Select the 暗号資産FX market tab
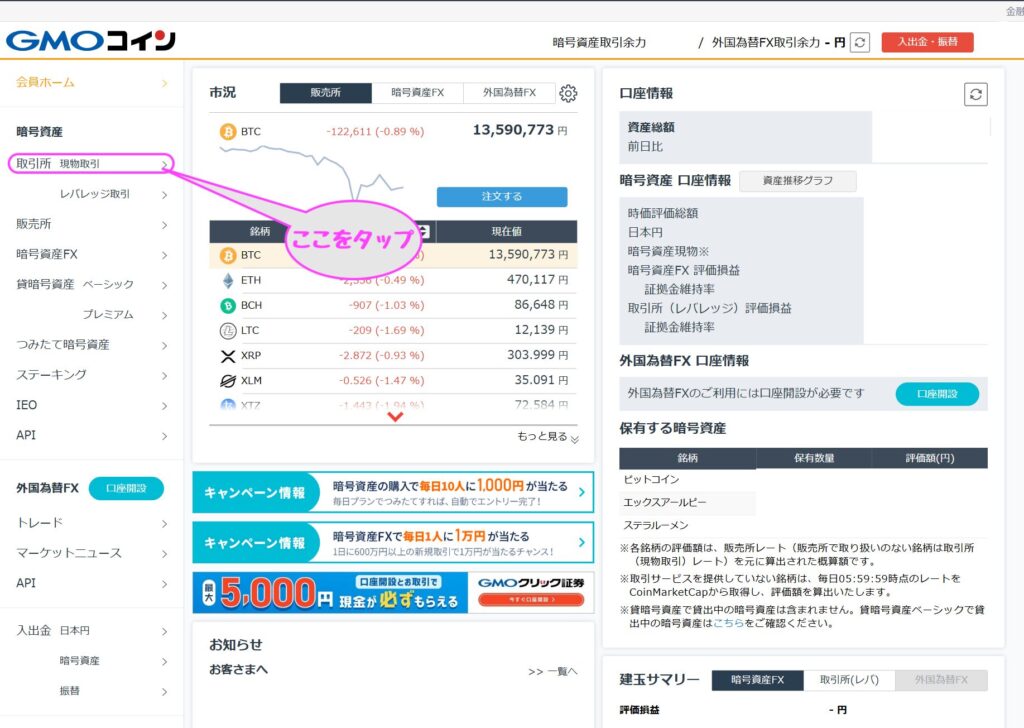The image size is (1024, 728). pyautogui.click(x=417, y=93)
